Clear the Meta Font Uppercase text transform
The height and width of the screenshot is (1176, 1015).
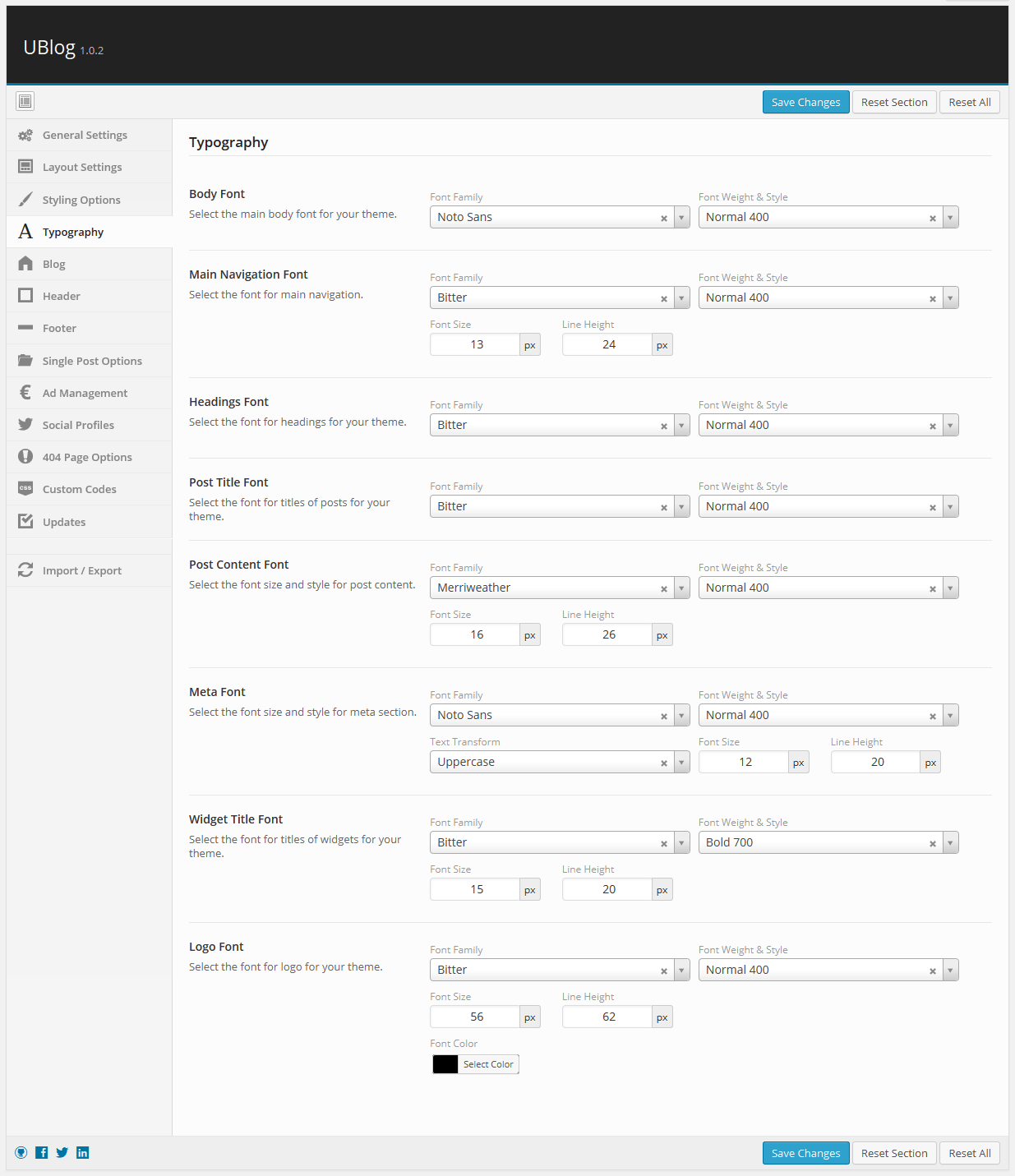[664, 763]
